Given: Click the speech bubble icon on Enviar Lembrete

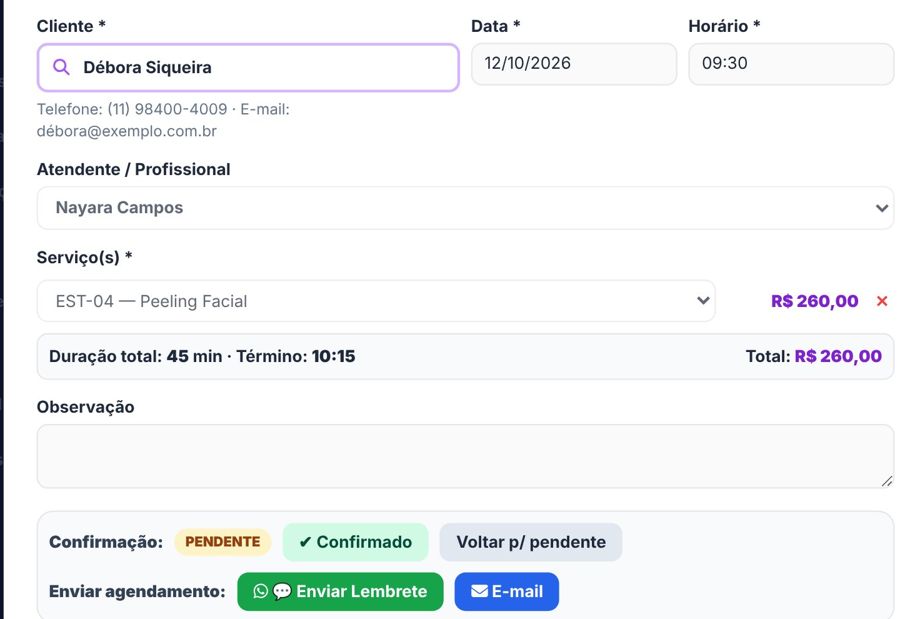Looking at the screenshot, I should pos(282,591).
